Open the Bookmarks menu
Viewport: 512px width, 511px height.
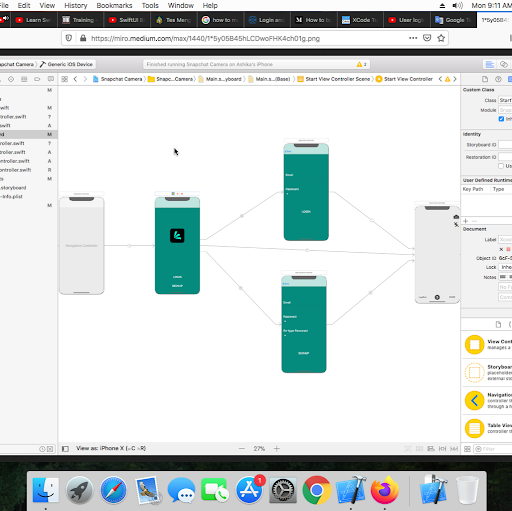pyautogui.click(x=114, y=5)
